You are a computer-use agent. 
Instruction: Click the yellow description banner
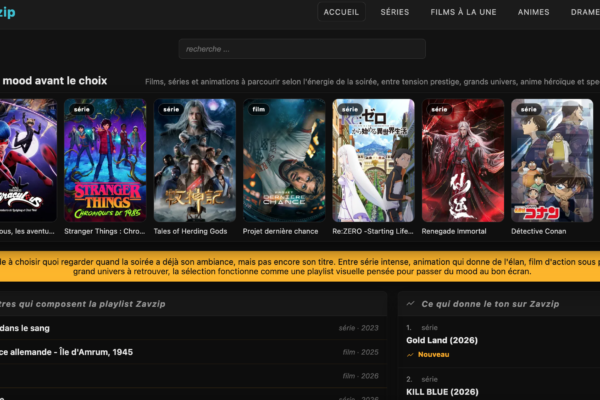pos(300,266)
